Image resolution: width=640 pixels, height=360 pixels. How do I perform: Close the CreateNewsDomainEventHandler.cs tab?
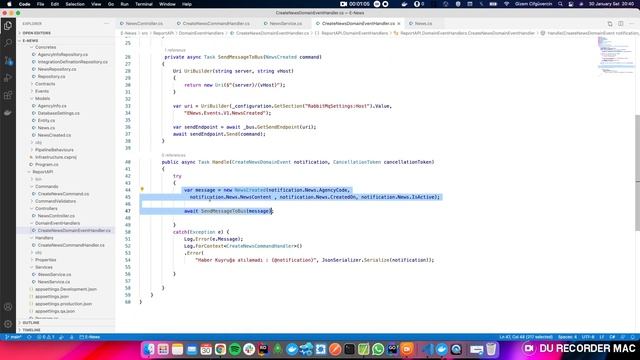[399, 24]
